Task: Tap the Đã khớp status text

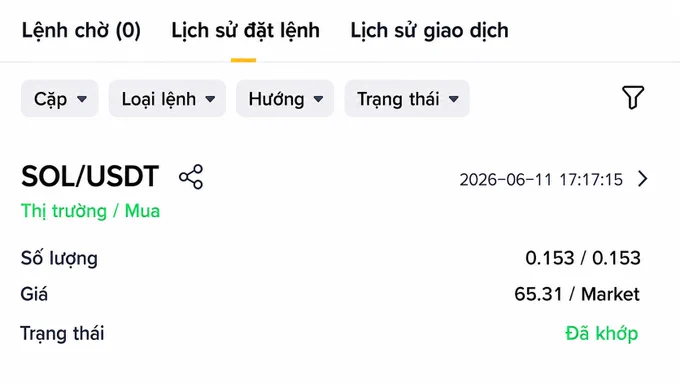Action: (602, 334)
